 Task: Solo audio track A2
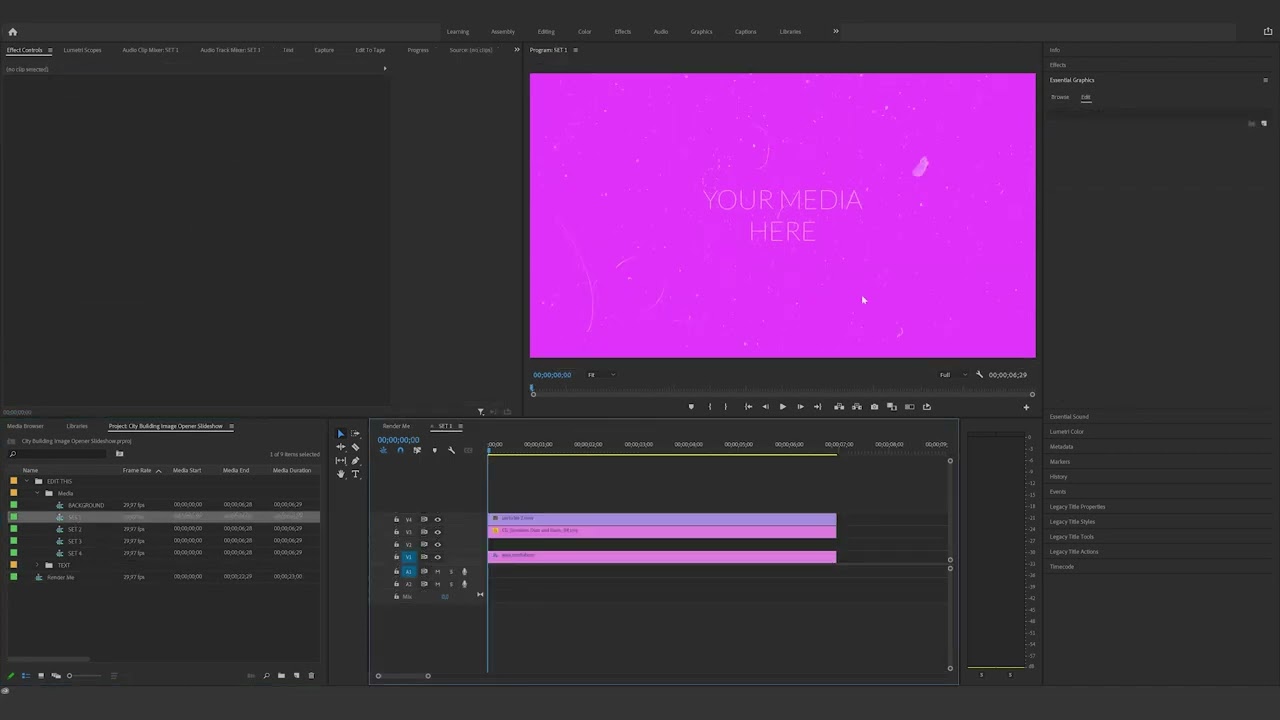pyautogui.click(x=450, y=584)
